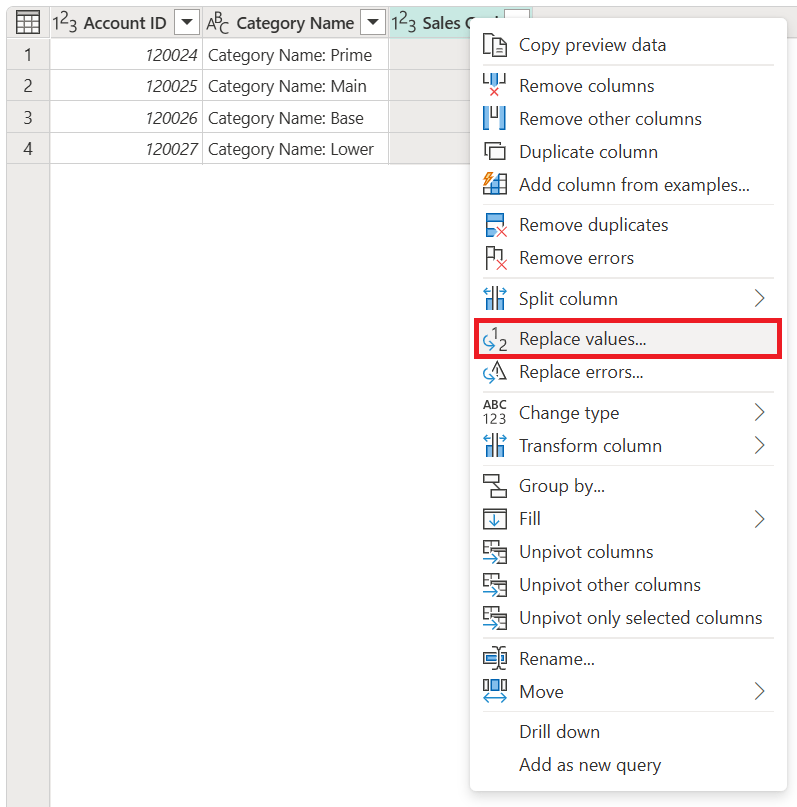This screenshot has height=807, width=797.
Task: Click the Unpivot columns icon
Action: (x=495, y=551)
